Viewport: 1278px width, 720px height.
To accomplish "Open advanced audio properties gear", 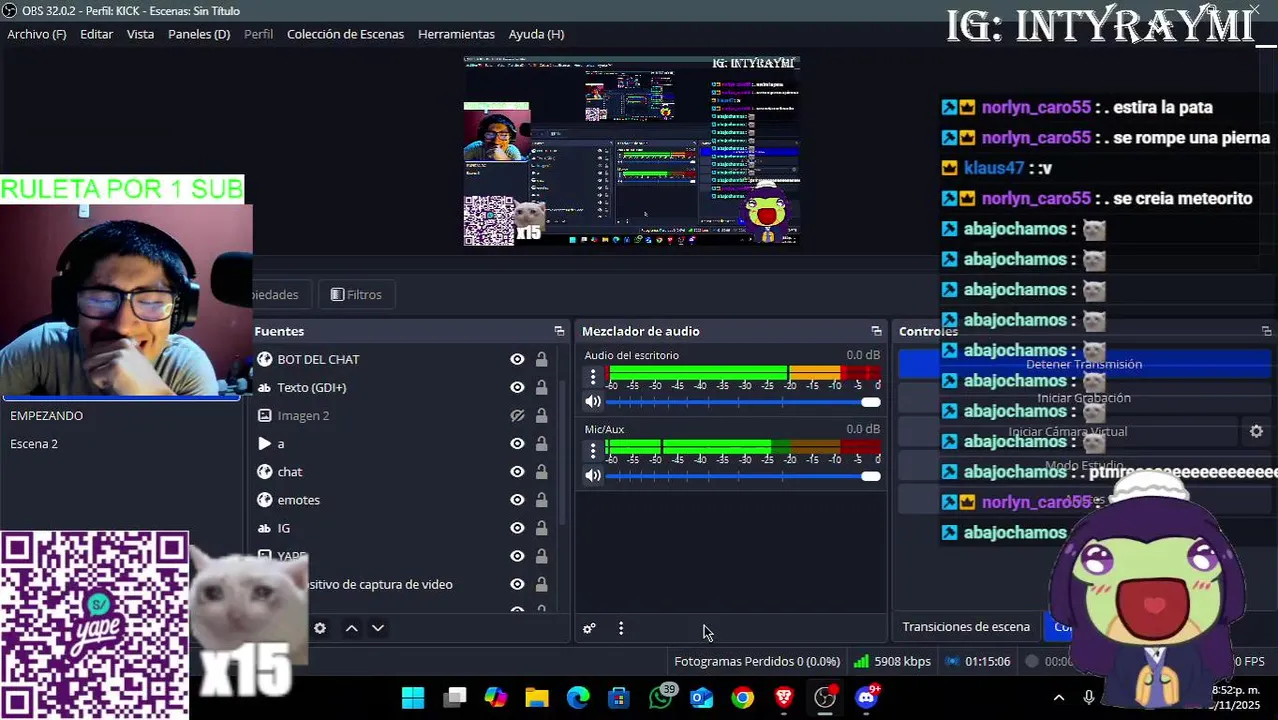I will (589, 628).
